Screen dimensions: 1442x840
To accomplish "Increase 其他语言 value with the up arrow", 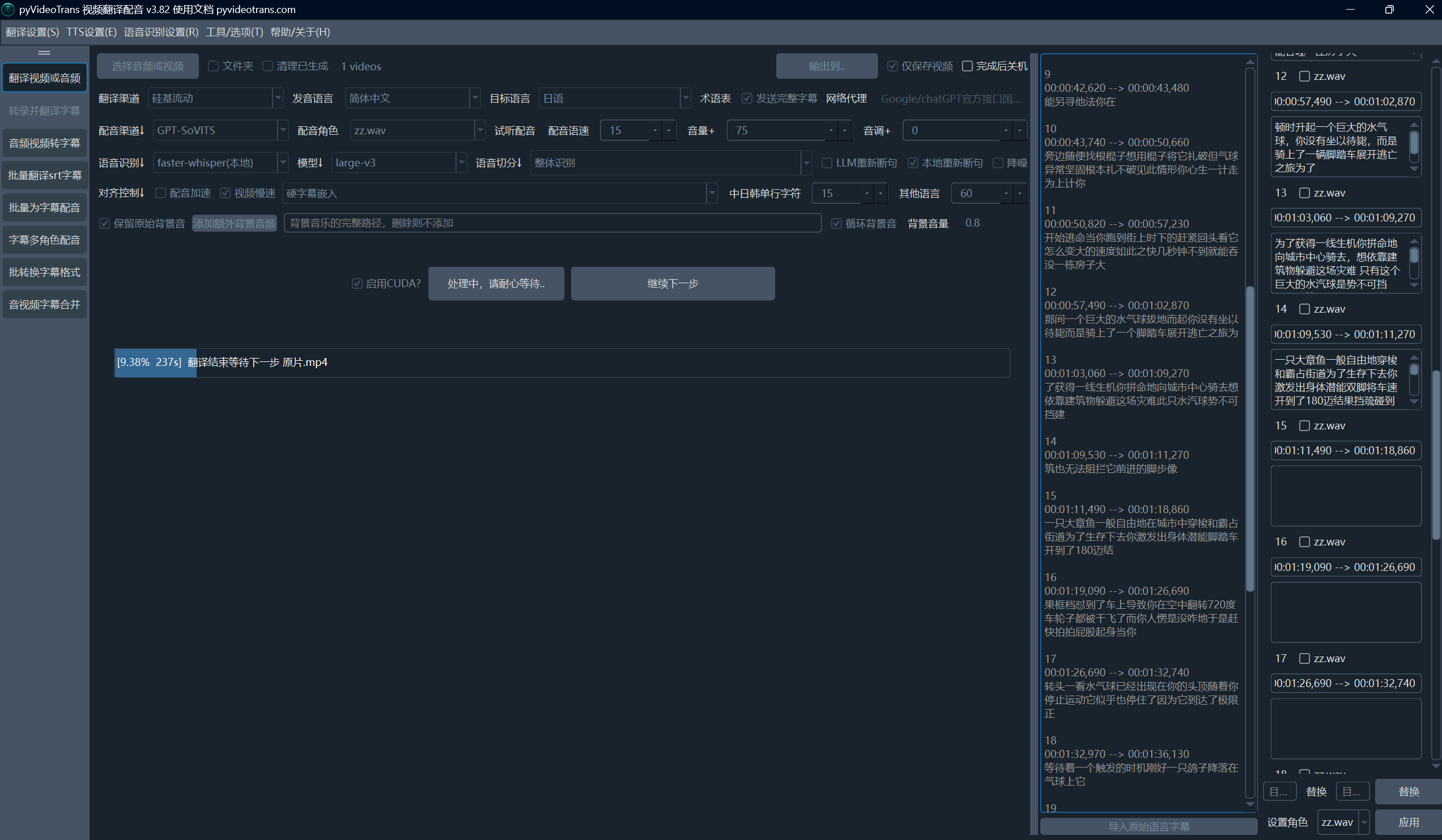I will pos(1005,193).
